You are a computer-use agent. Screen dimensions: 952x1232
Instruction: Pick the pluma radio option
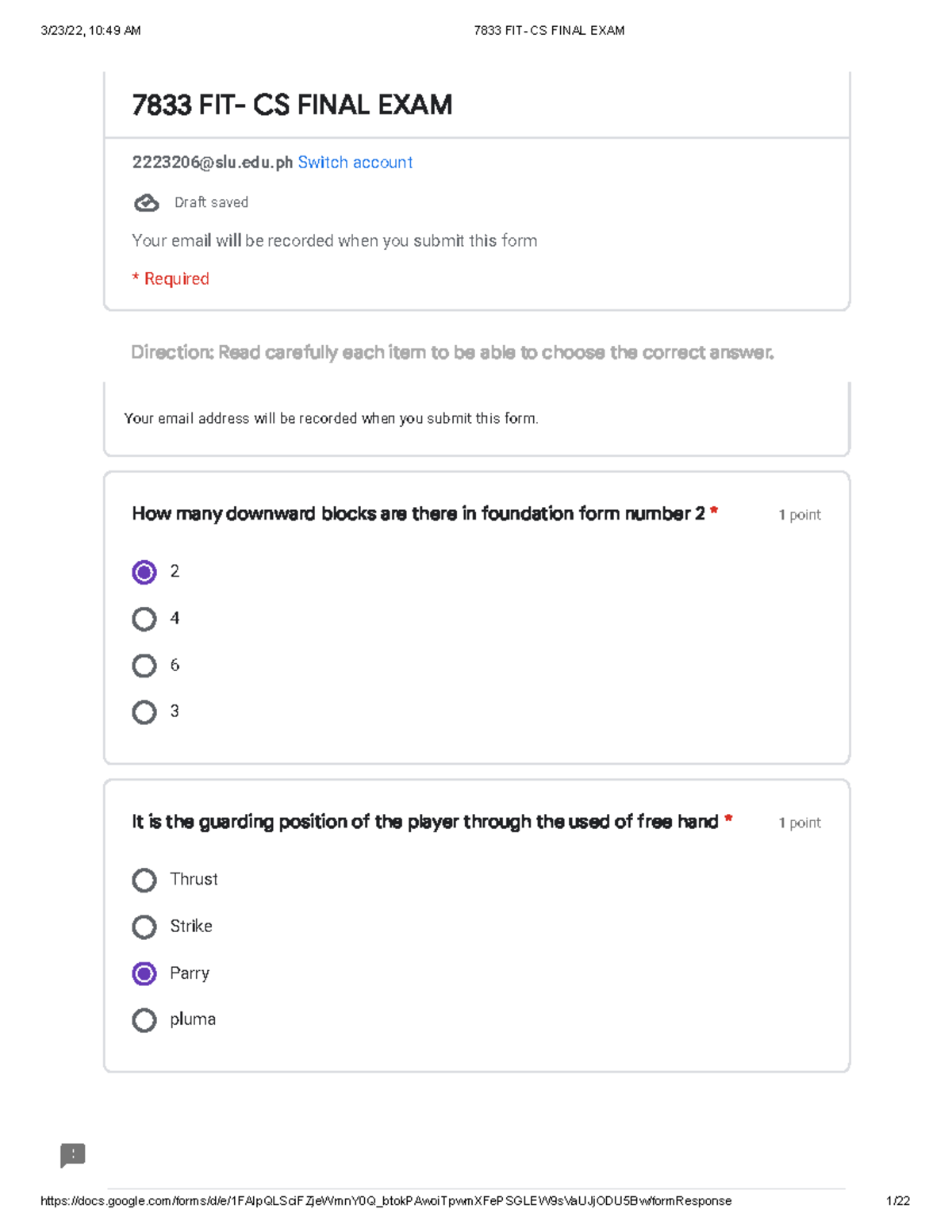[x=144, y=1019]
